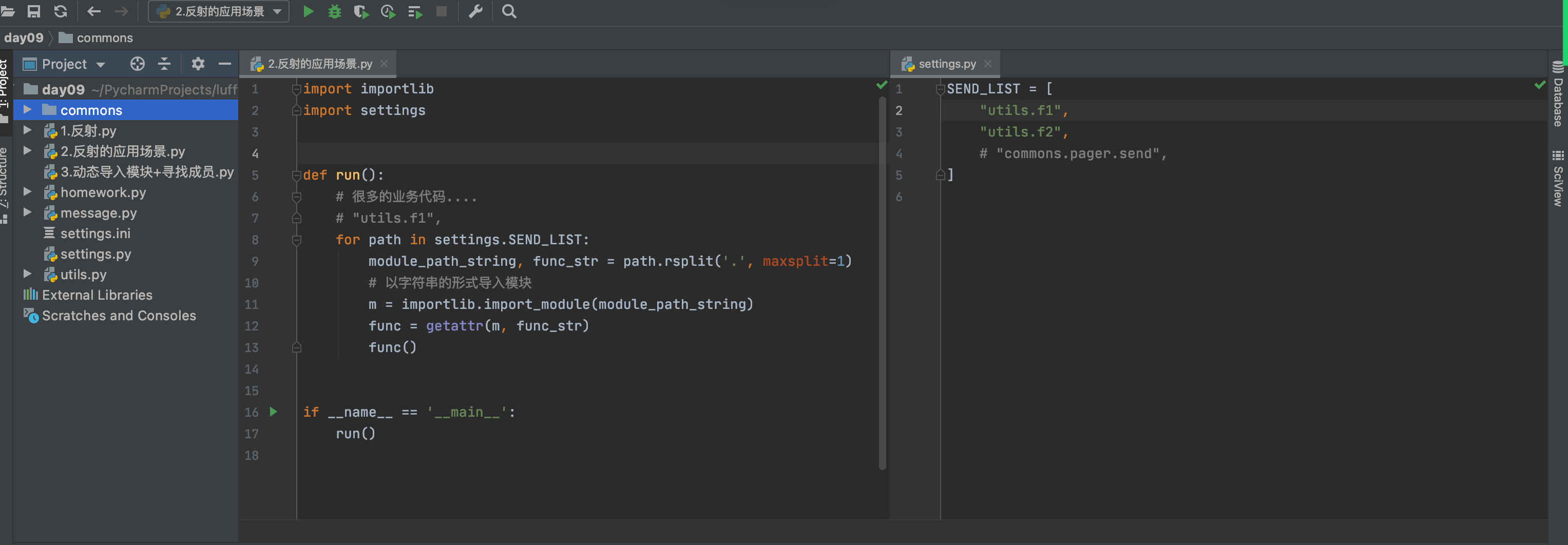Open the Project view dropdown

pyautogui.click(x=101, y=65)
